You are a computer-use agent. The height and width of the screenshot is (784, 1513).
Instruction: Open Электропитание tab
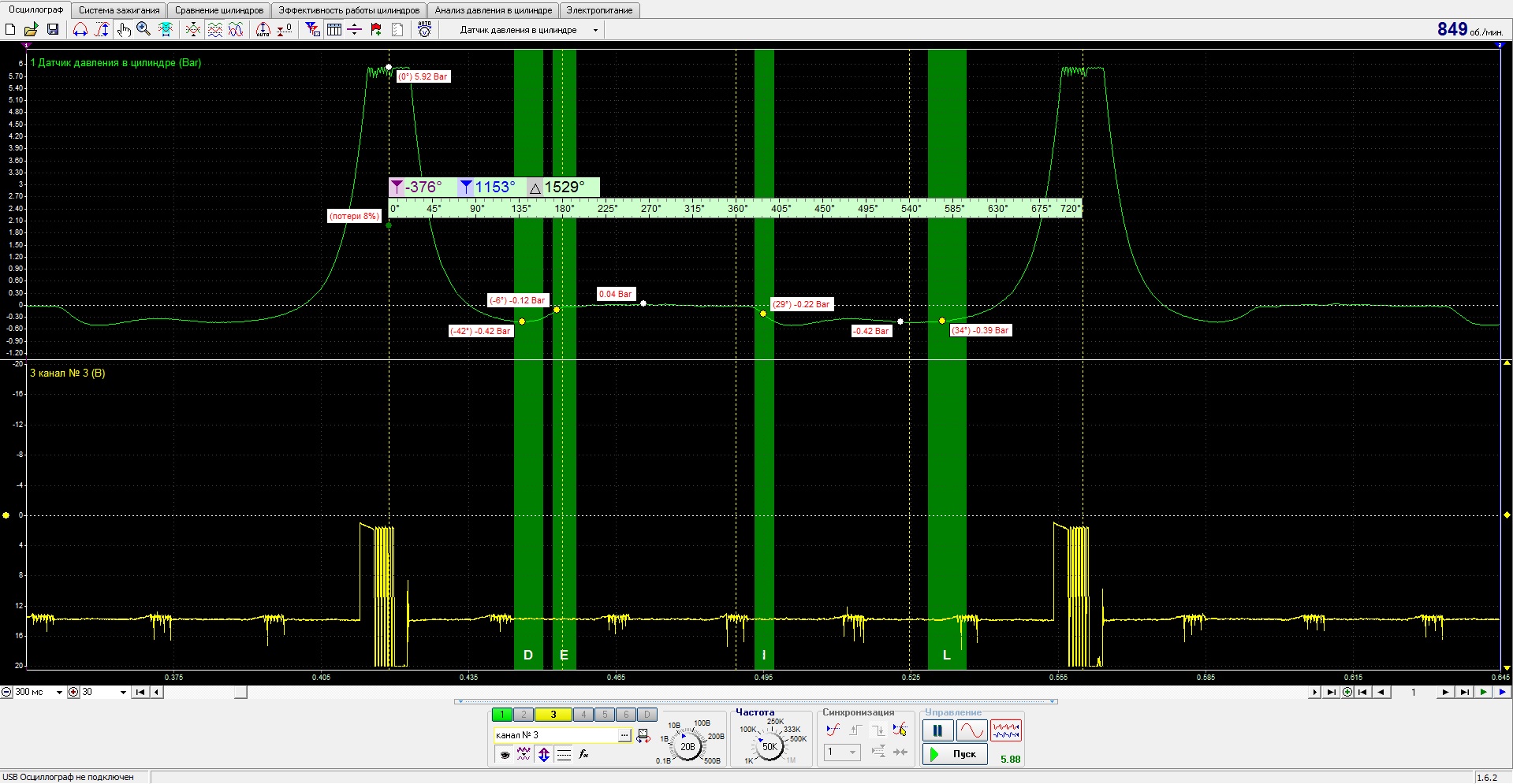point(599,10)
